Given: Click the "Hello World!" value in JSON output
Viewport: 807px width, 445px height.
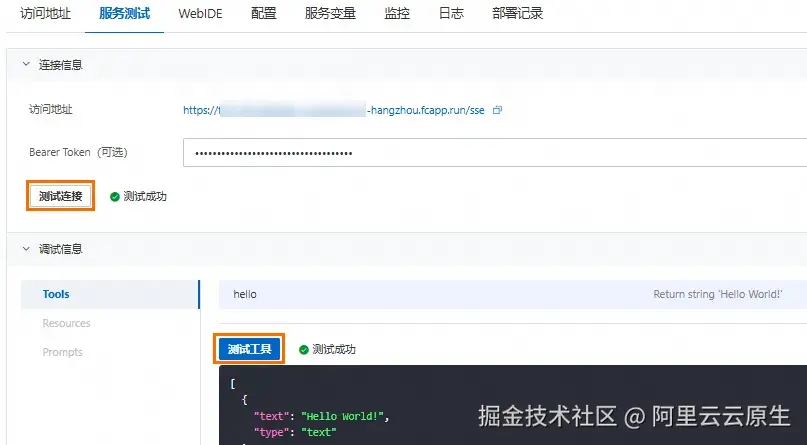Looking at the screenshot, I should click(x=344, y=416).
